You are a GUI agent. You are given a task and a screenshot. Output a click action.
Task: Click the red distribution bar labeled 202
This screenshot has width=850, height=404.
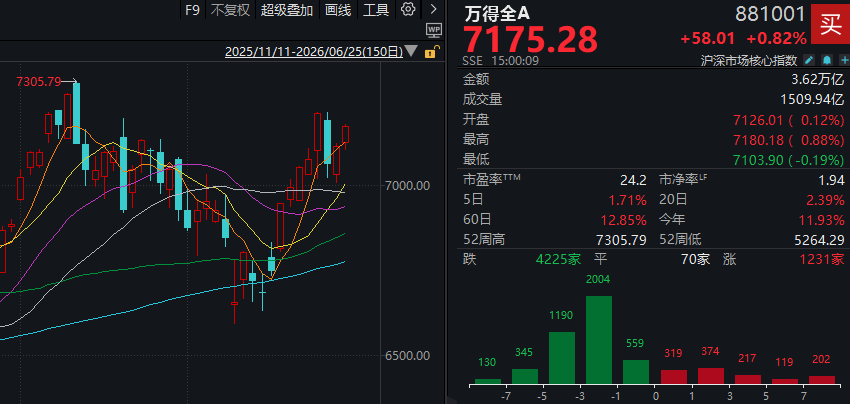pos(822,380)
